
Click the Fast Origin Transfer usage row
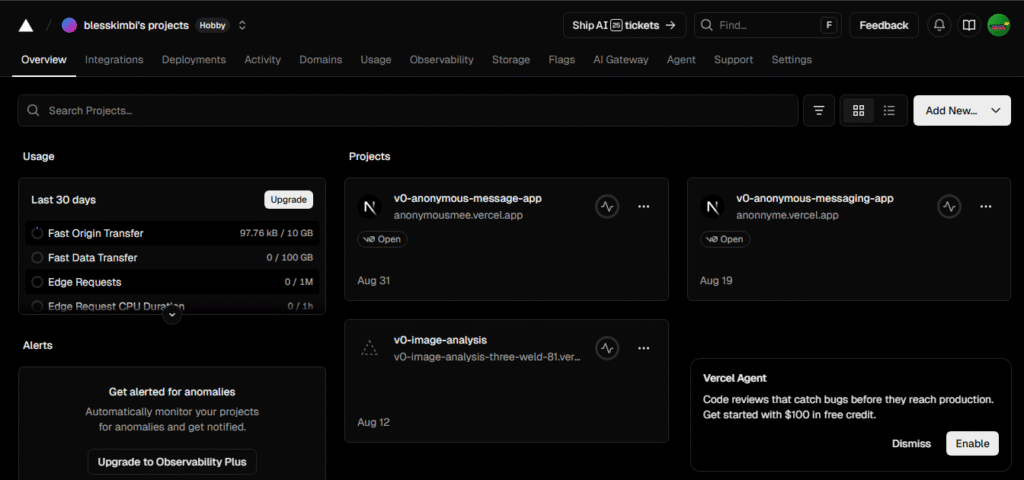172,233
